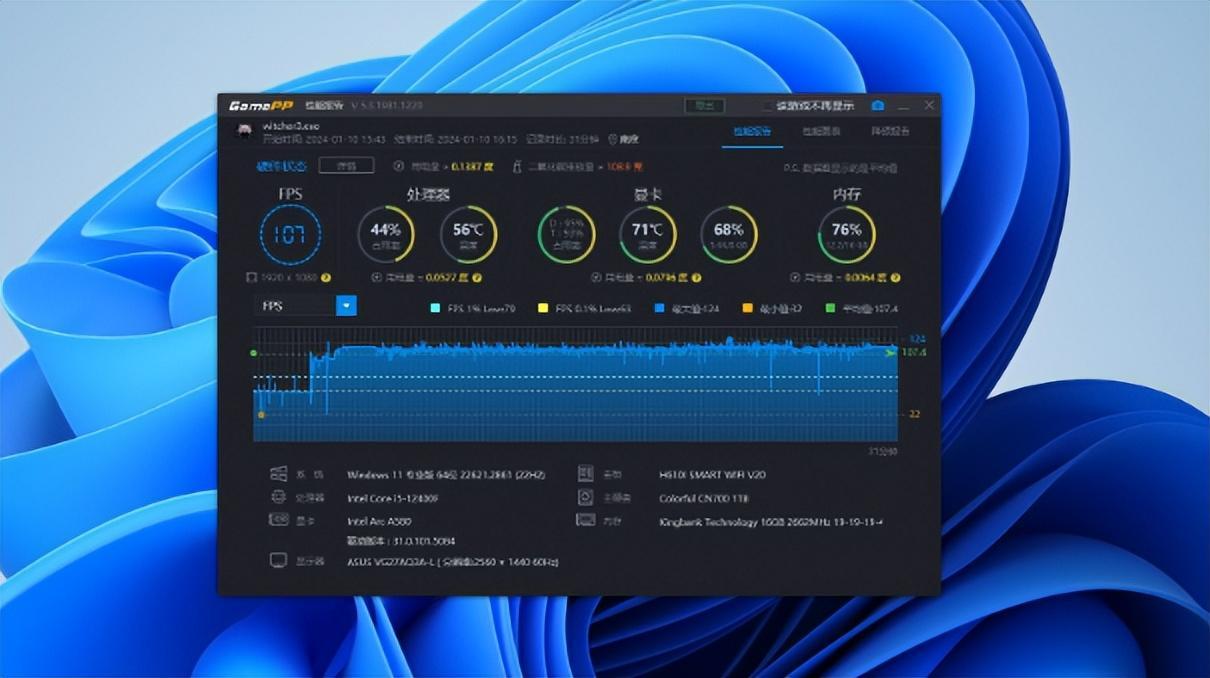Click the 22 minimum label on chart axis
The height and width of the screenshot is (678, 1210).
tap(915, 414)
